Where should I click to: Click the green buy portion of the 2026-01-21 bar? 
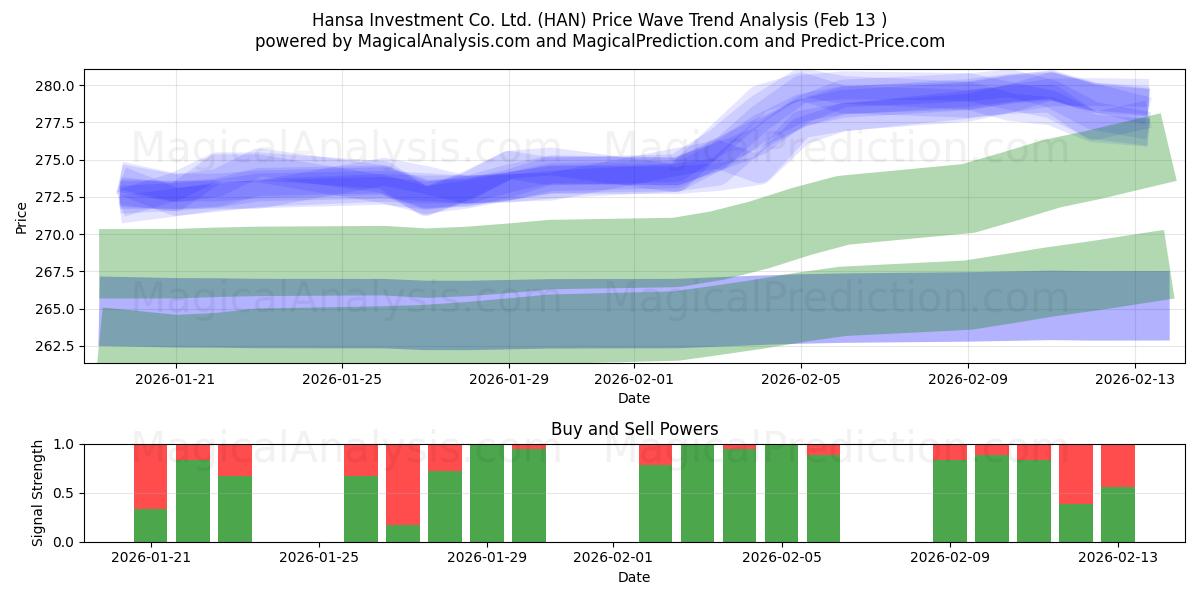click(151, 526)
